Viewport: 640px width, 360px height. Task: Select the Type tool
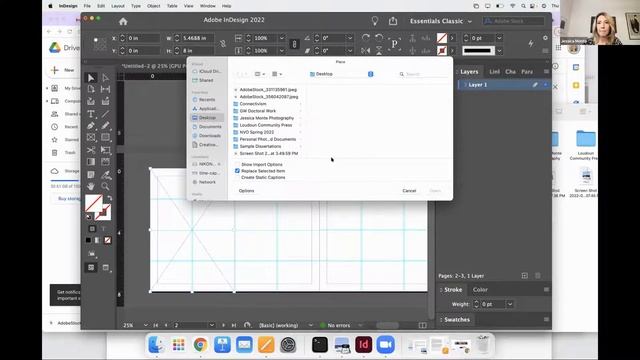[x=91, y=114]
